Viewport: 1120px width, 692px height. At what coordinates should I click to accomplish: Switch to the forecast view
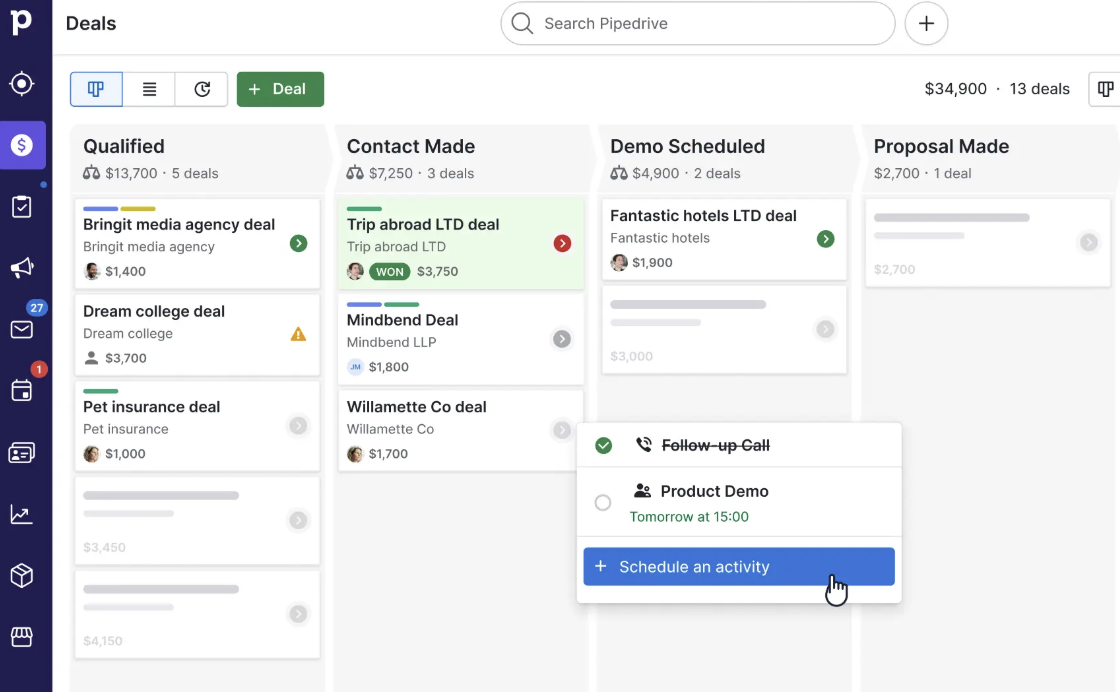[x=201, y=88]
